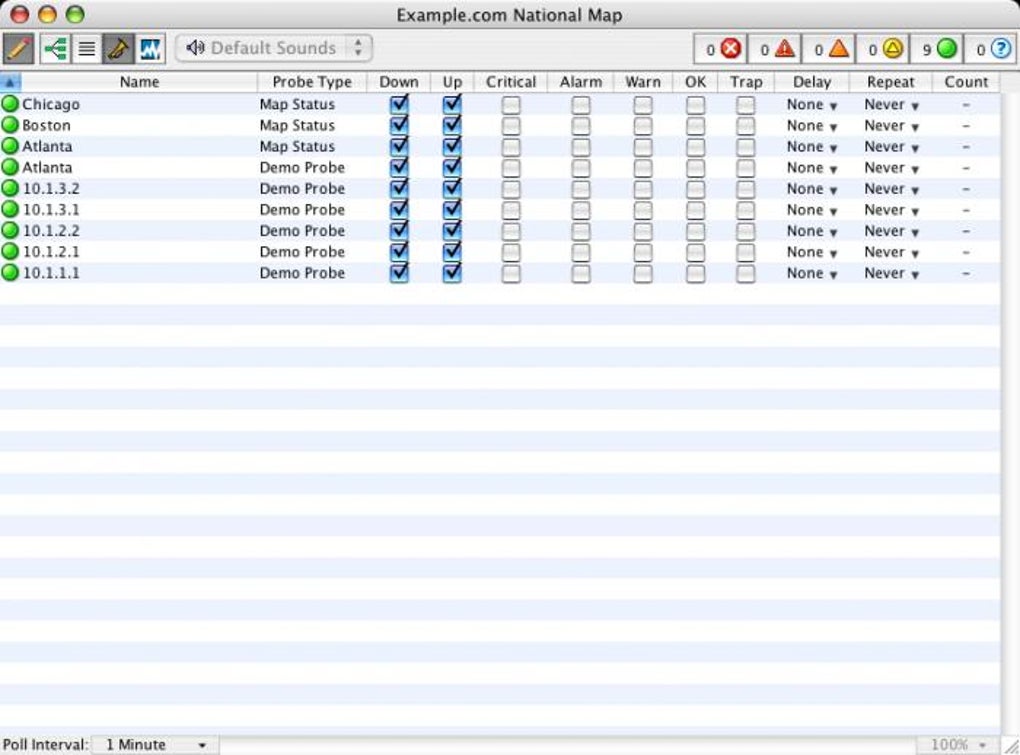This screenshot has height=755, width=1020.
Task: Enable the OK checkbox for 10.1.2.2
Action: point(695,231)
